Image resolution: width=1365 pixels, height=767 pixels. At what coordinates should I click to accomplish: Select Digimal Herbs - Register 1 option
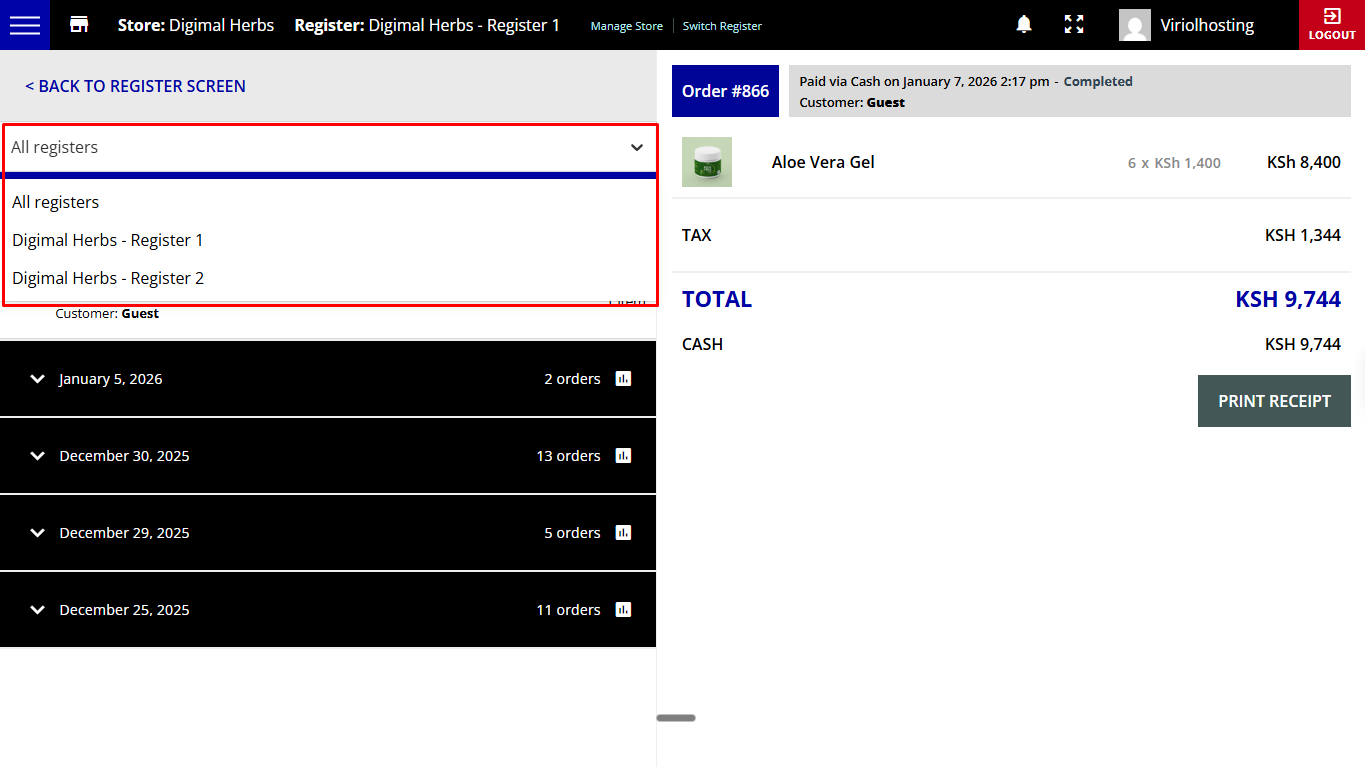pos(108,240)
